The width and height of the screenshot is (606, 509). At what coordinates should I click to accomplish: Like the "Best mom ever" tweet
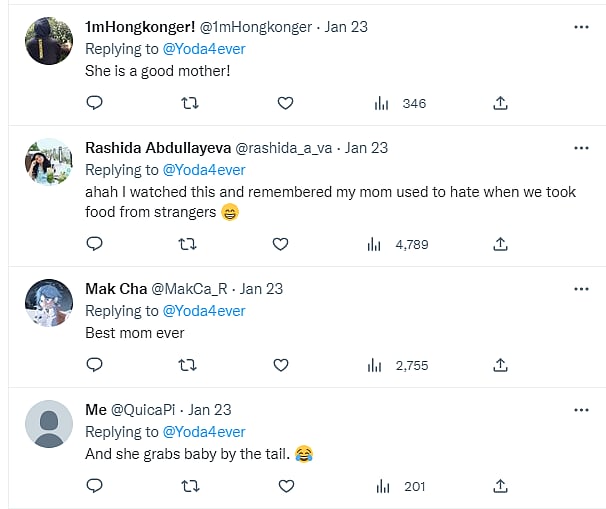pyautogui.click(x=281, y=365)
